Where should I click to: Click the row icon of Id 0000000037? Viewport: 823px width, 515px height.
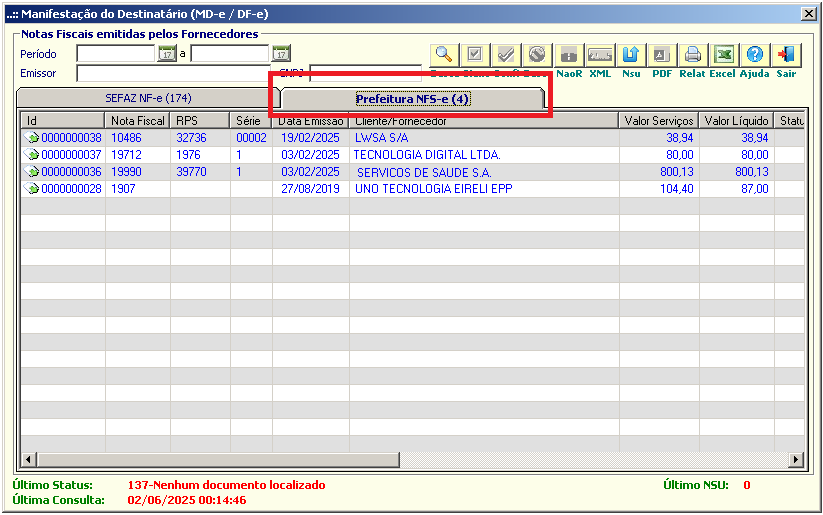pyautogui.click(x=31, y=154)
